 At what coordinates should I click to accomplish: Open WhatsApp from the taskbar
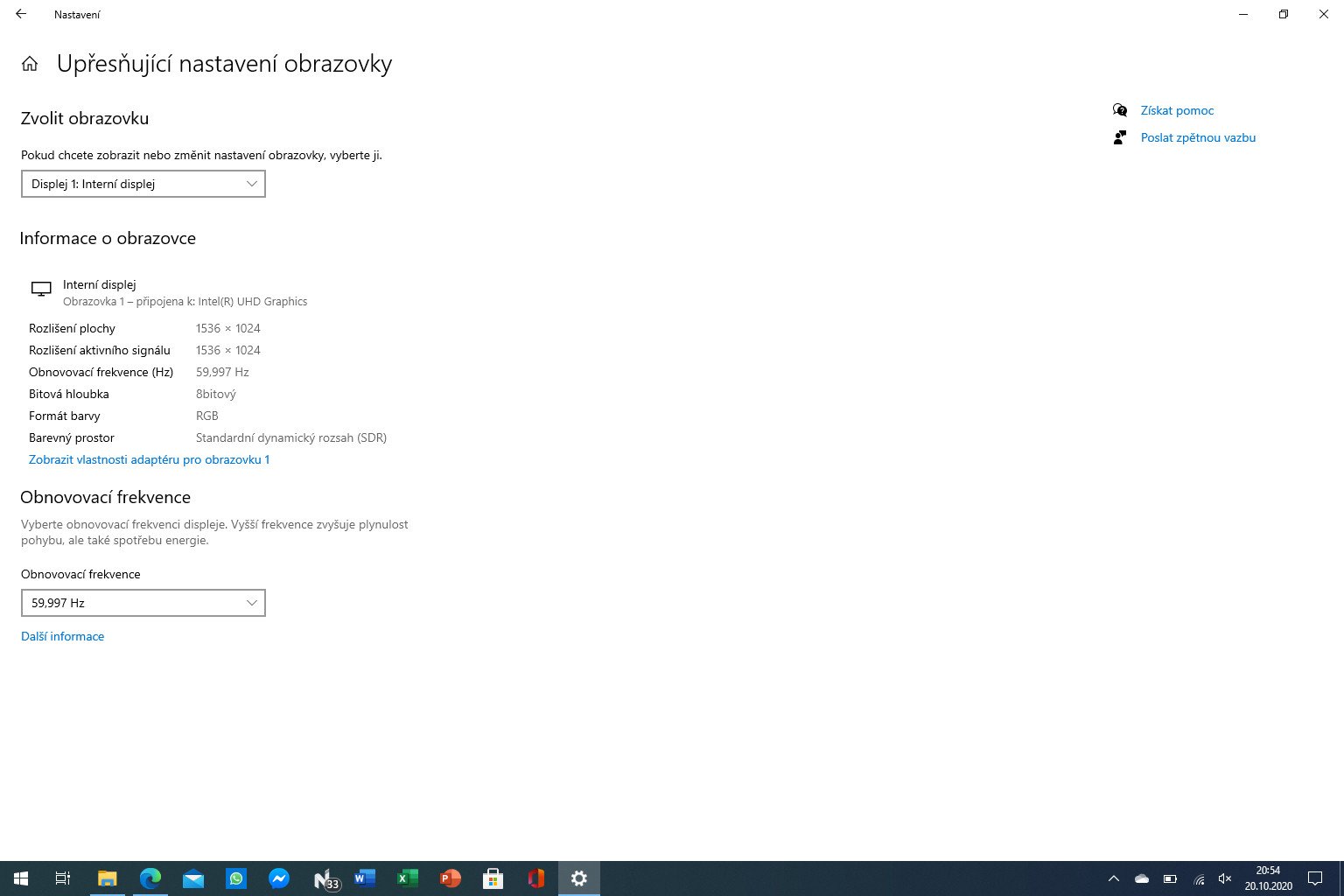tap(235, 878)
